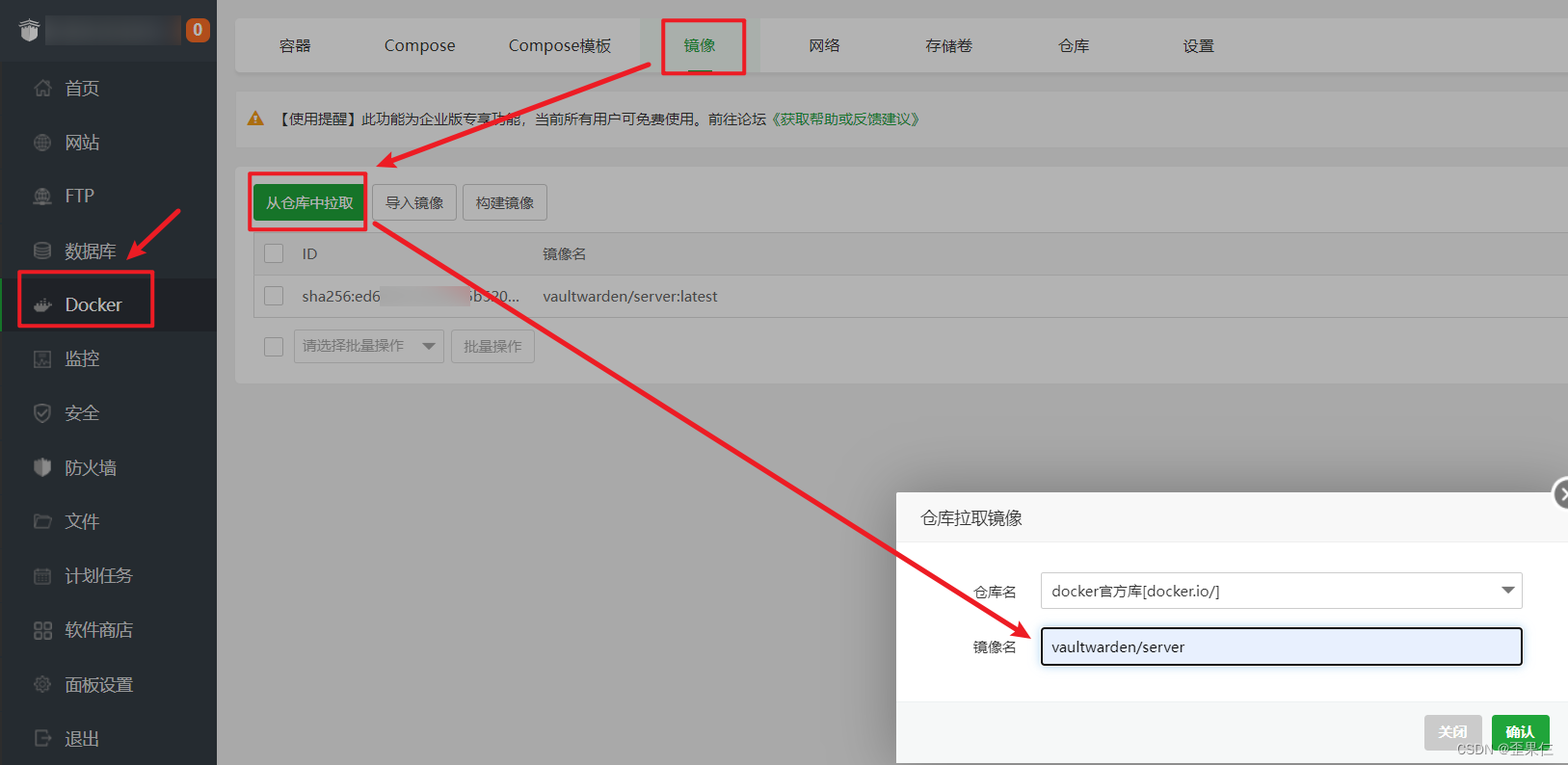This screenshot has height=765, width=1568.
Task: Click the globe icon beside 网站
Action: click(42, 143)
